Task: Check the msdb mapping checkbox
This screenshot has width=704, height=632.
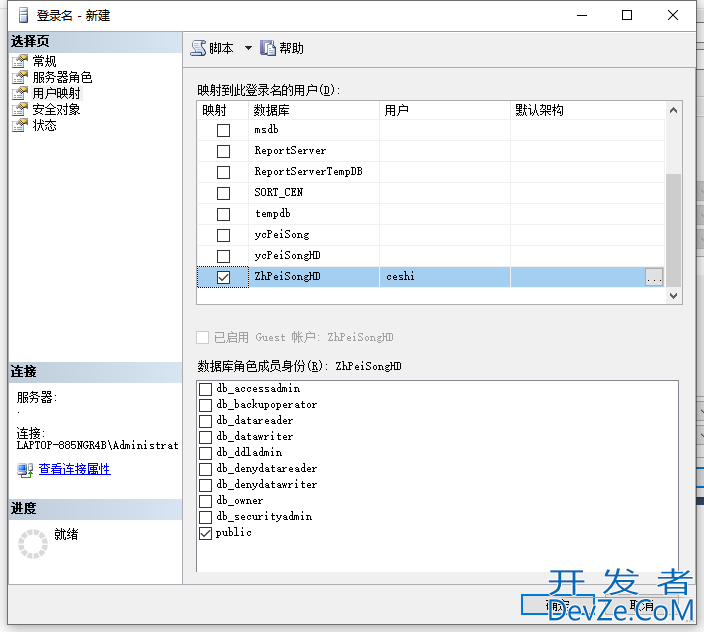Action: (x=223, y=130)
